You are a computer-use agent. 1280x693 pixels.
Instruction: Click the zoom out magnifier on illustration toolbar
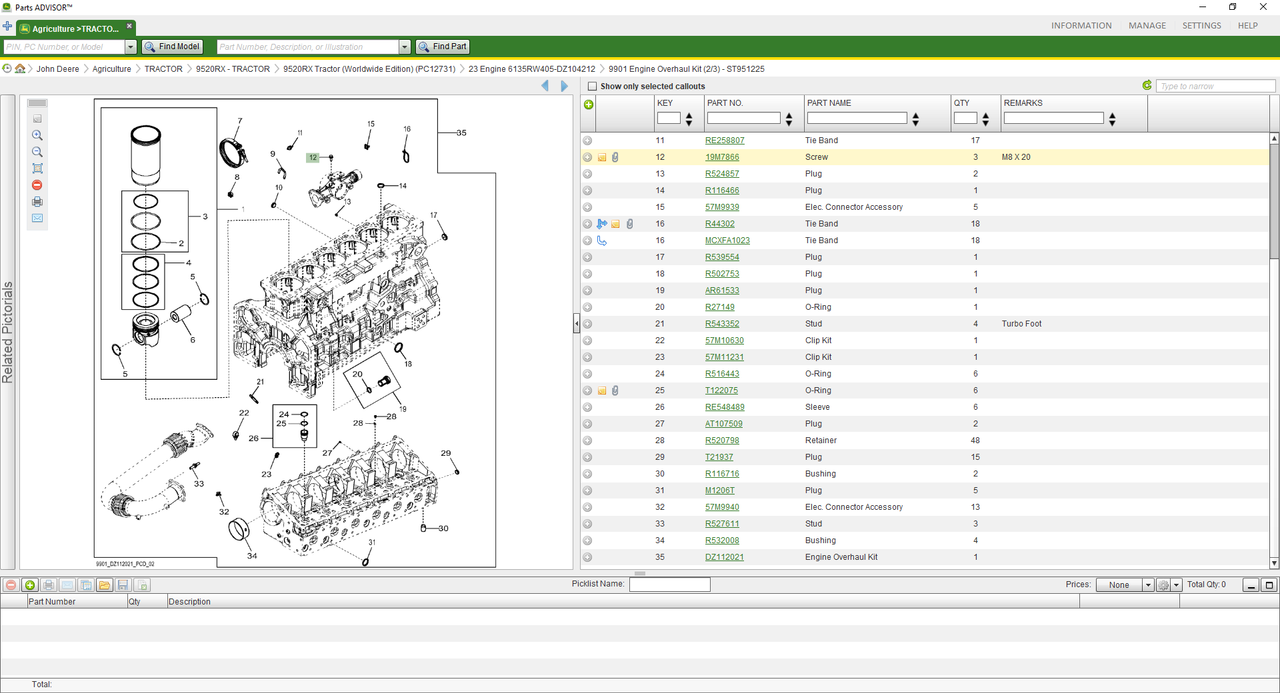(x=37, y=152)
